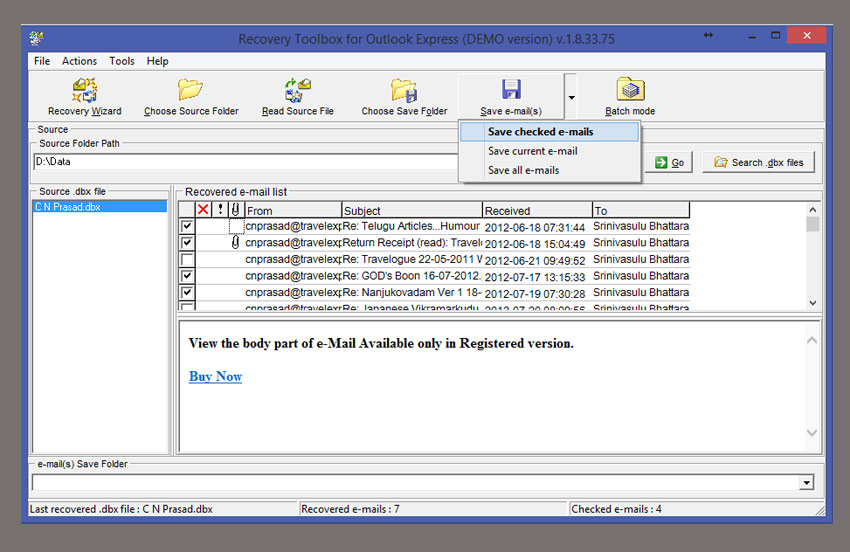Click the red X delete column header
This screenshot has width=850, height=552.
coord(203,210)
